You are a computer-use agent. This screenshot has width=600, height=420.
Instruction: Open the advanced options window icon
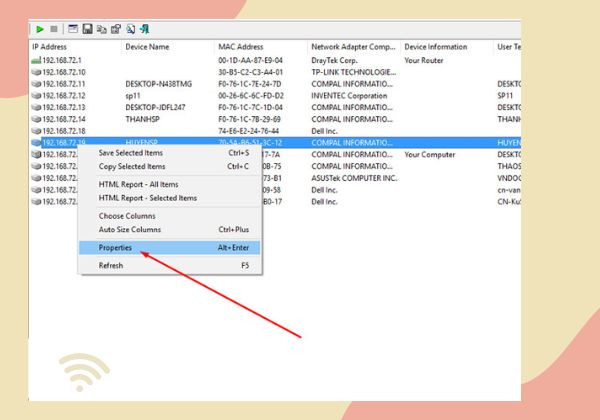(73, 29)
